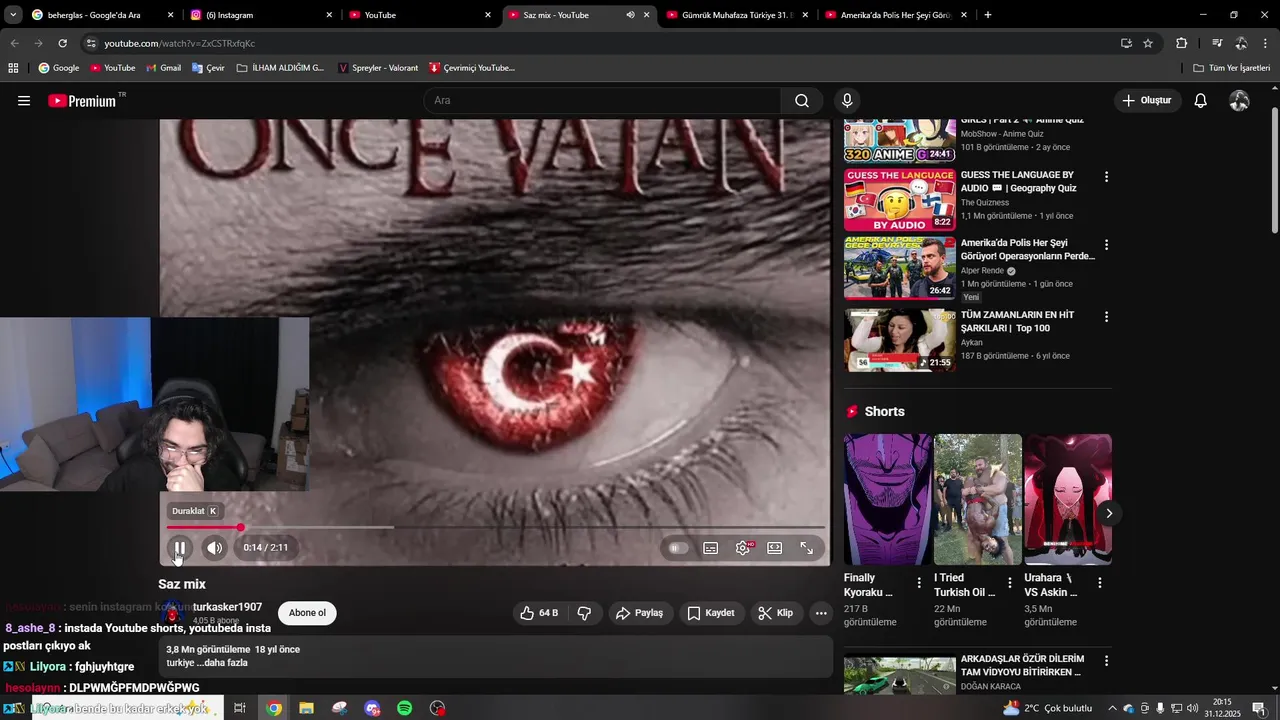
Task: Dislike the Saz mix video
Action: pos(585,613)
